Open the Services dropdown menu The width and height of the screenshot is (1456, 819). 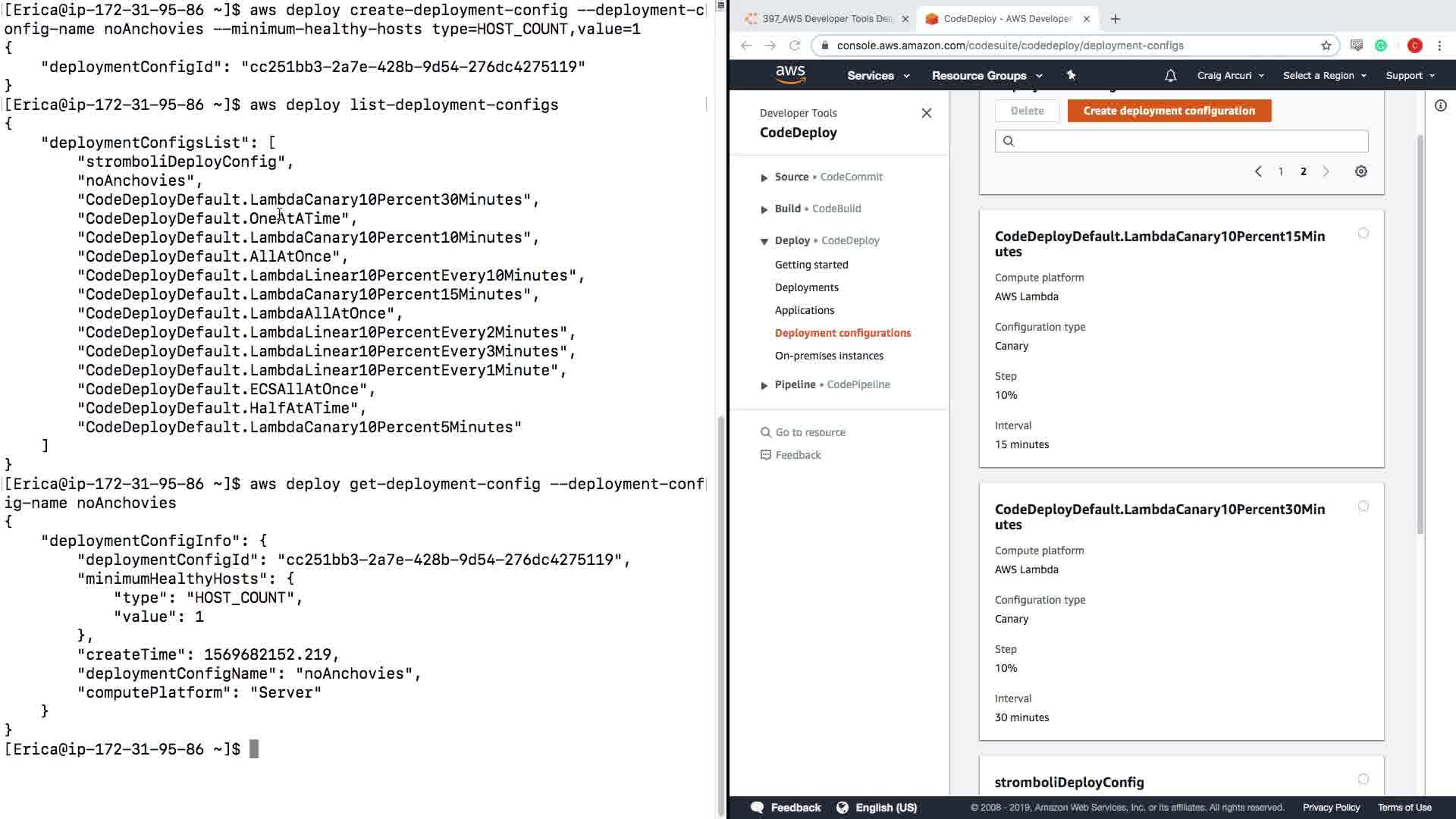pos(877,75)
